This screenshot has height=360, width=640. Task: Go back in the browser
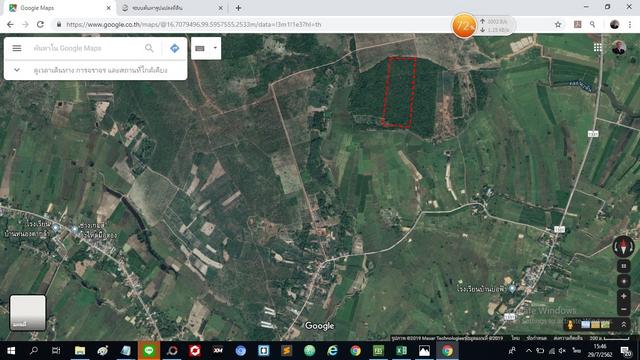click(x=10, y=24)
